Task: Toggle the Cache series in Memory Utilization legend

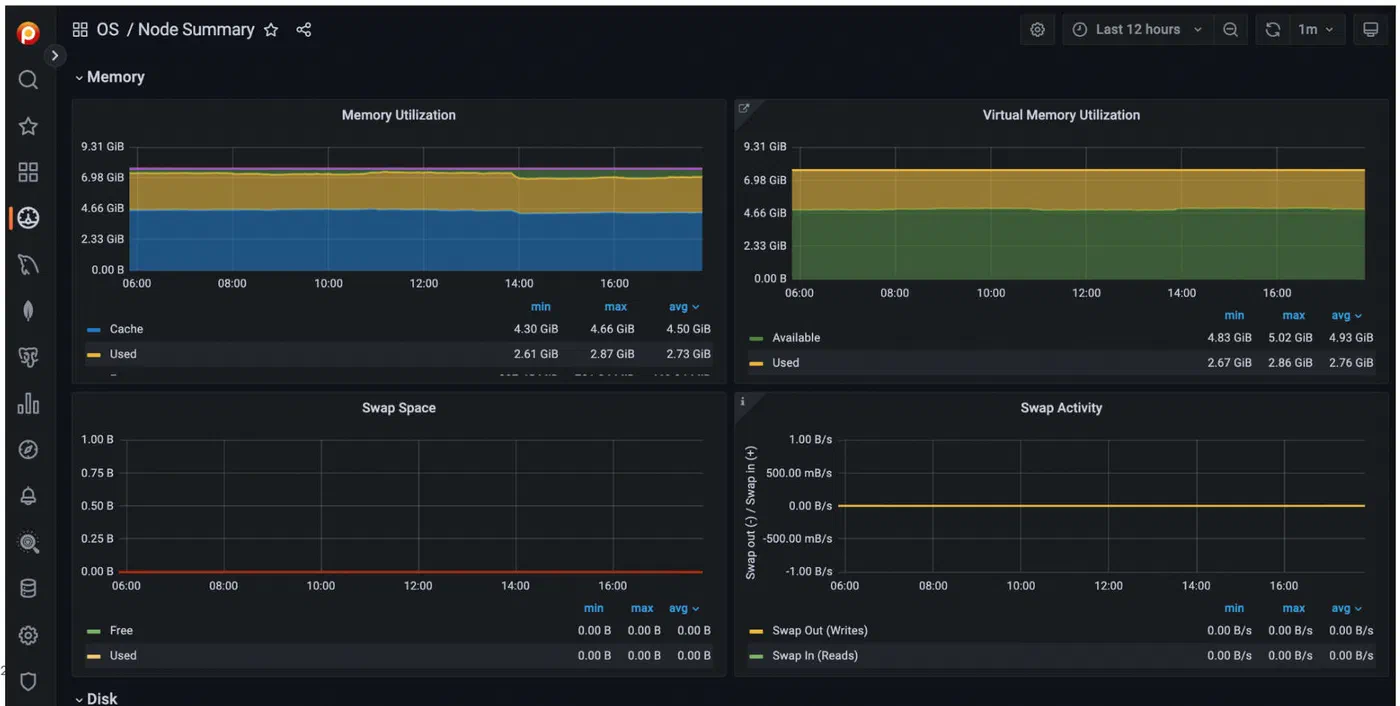Action: (x=126, y=329)
